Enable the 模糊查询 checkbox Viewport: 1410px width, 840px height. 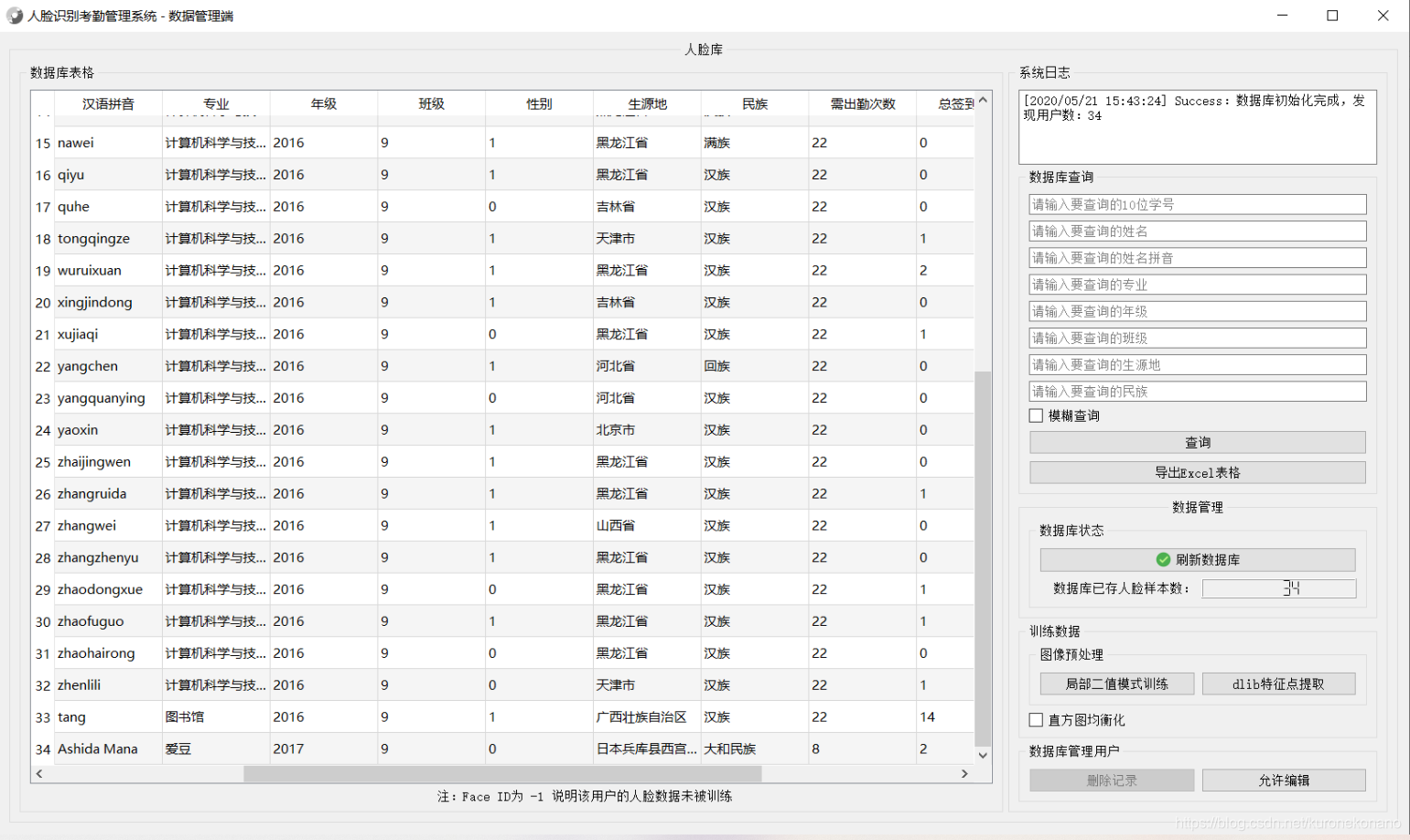pyautogui.click(x=1036, y=416)
